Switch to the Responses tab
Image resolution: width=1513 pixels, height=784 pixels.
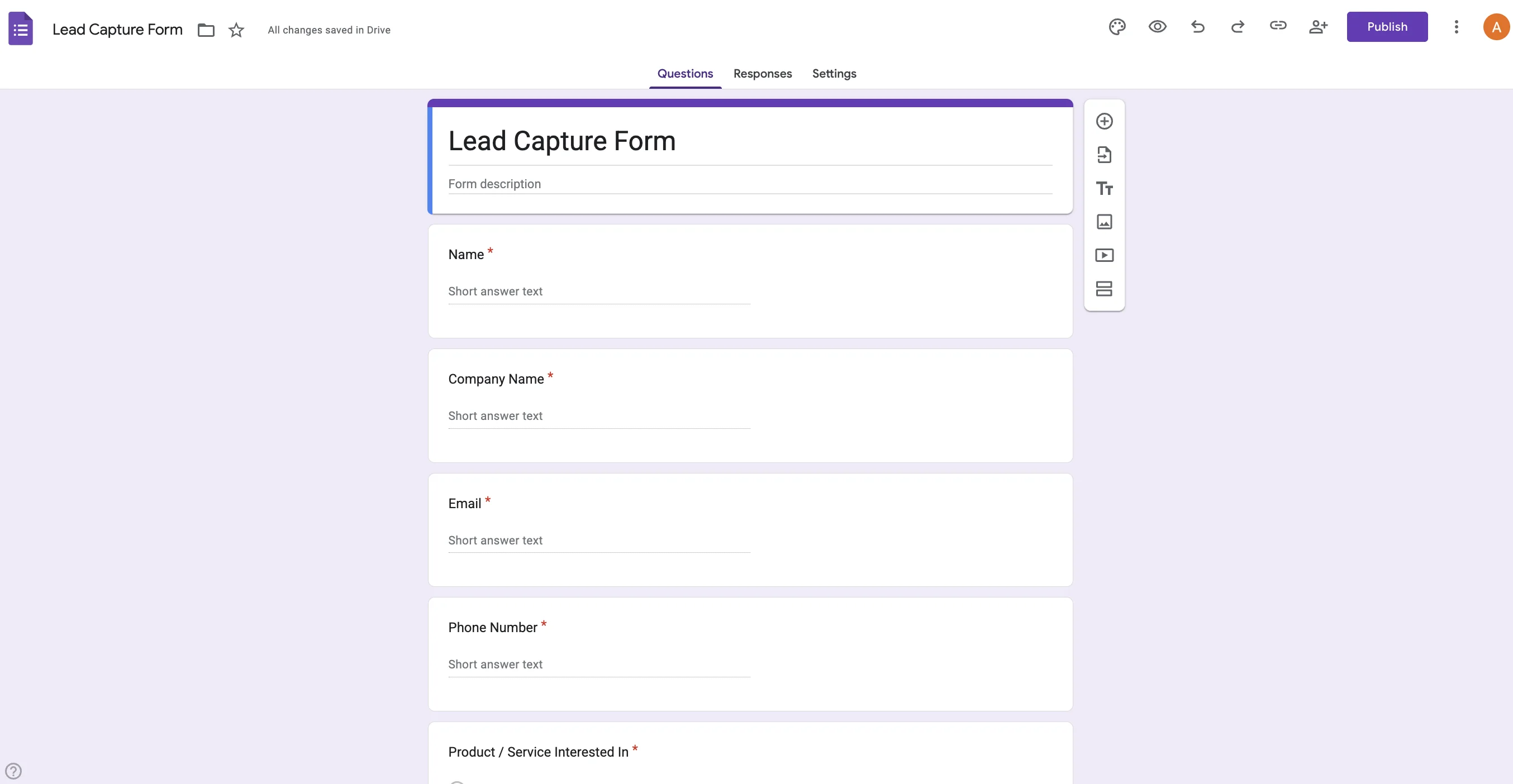pyautogui.click(x=763, y=74)
